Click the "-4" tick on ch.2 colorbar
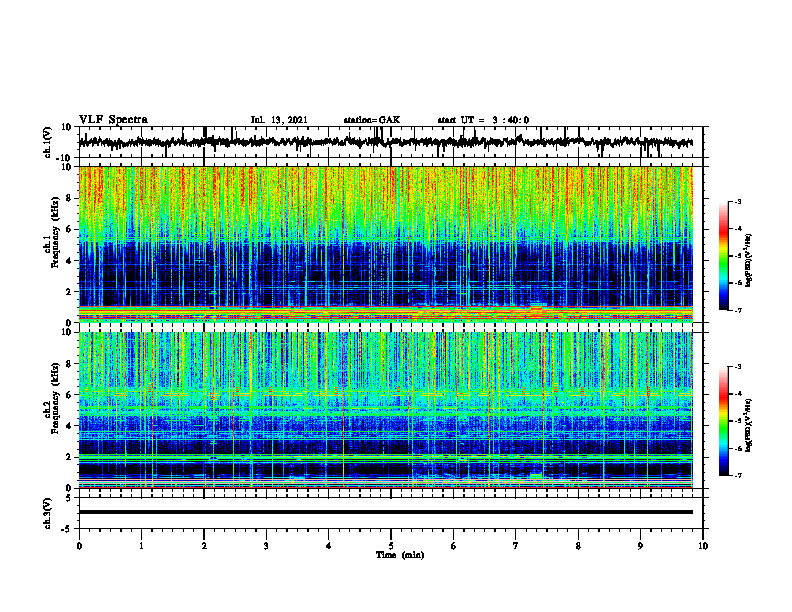The image size is (792, 612). [x=738, y=394]
